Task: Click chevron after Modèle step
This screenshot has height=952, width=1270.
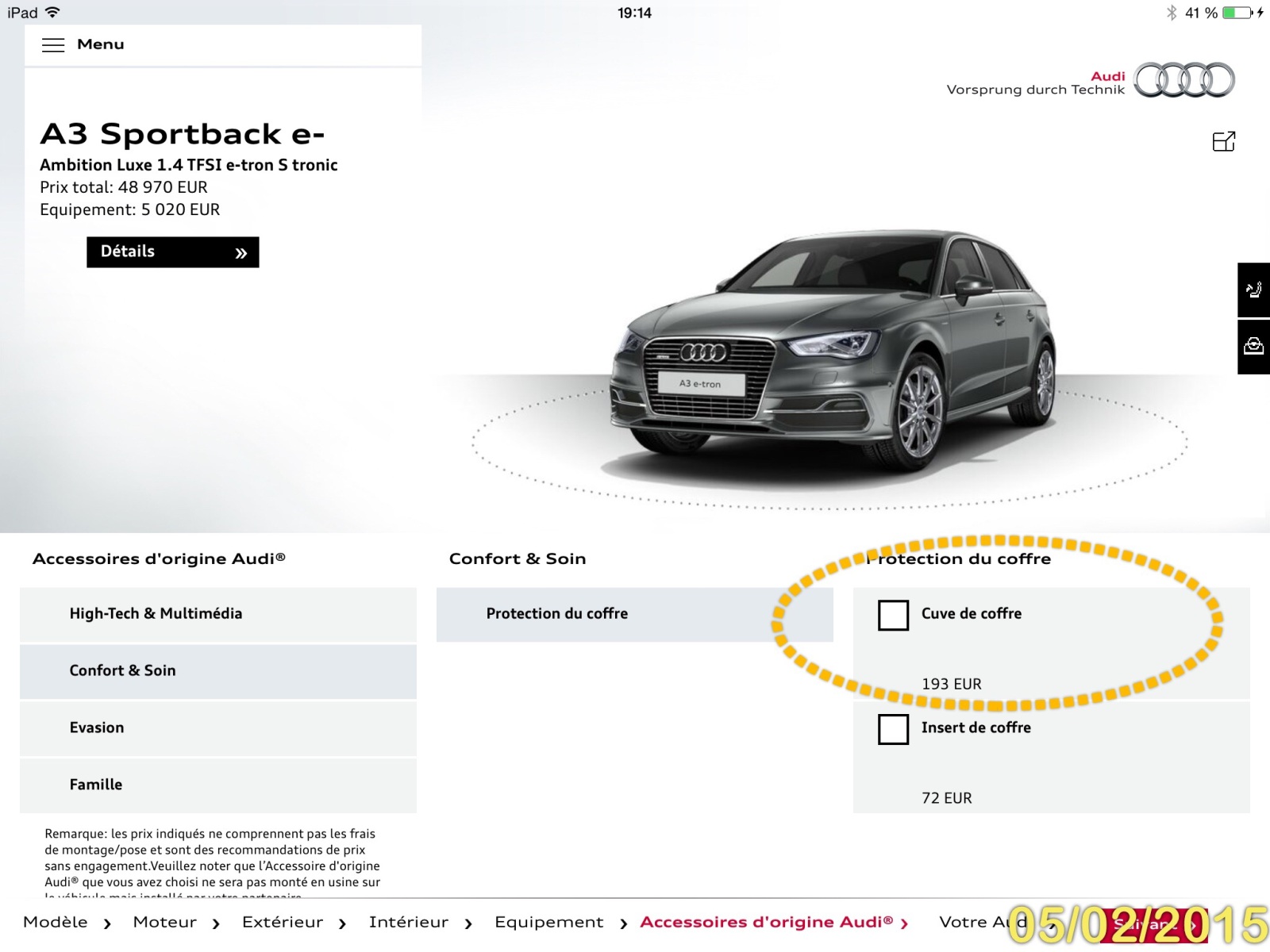Action: click(x=107, y=923)
